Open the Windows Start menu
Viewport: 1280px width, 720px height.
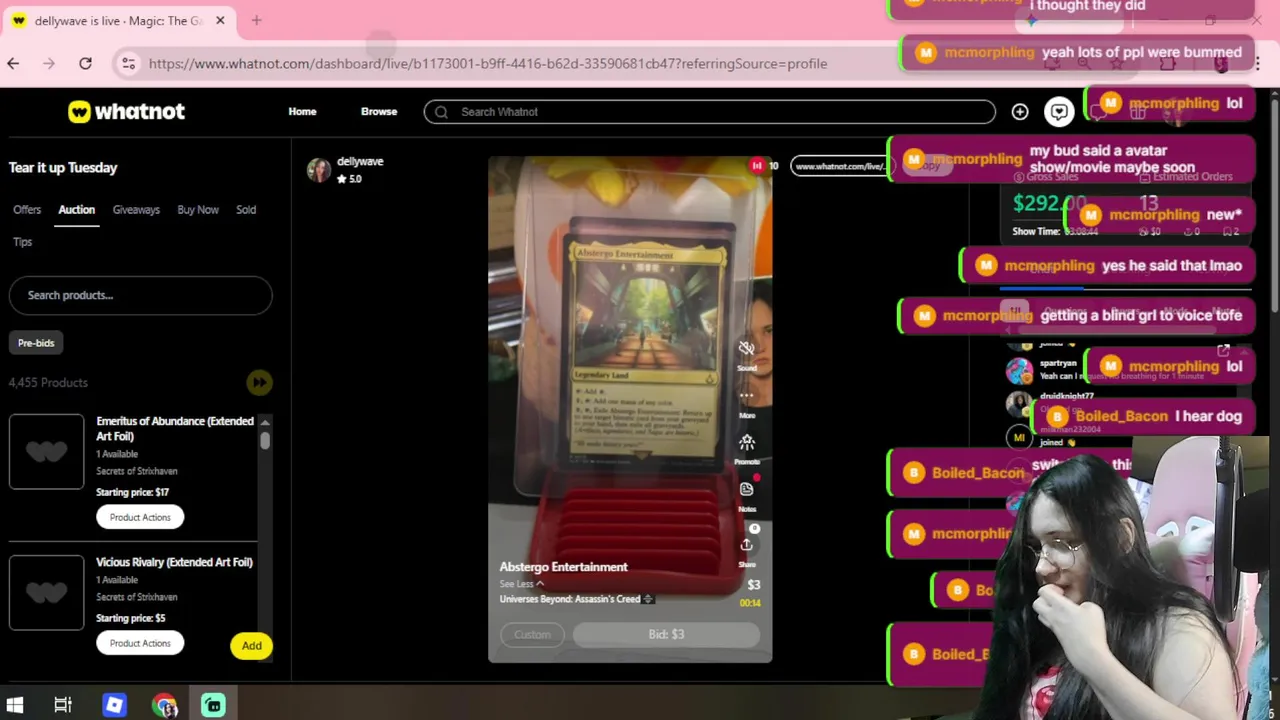(x=15, y=705)
